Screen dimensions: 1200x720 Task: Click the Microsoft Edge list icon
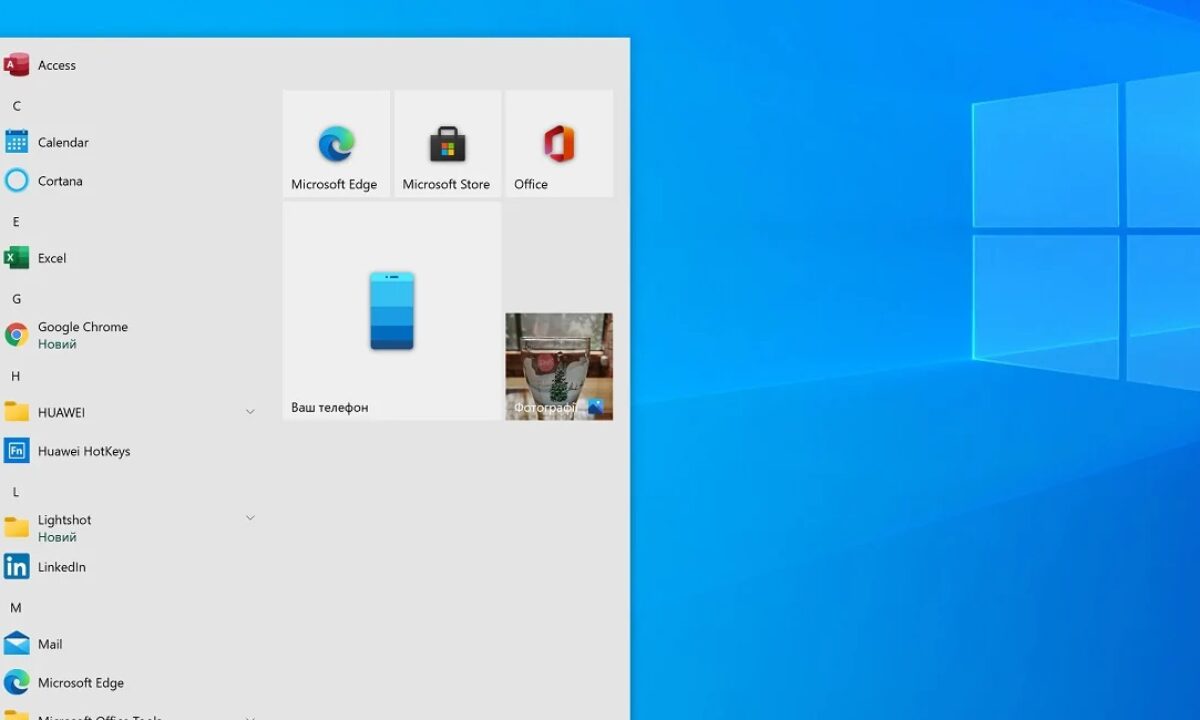[16, 683]
